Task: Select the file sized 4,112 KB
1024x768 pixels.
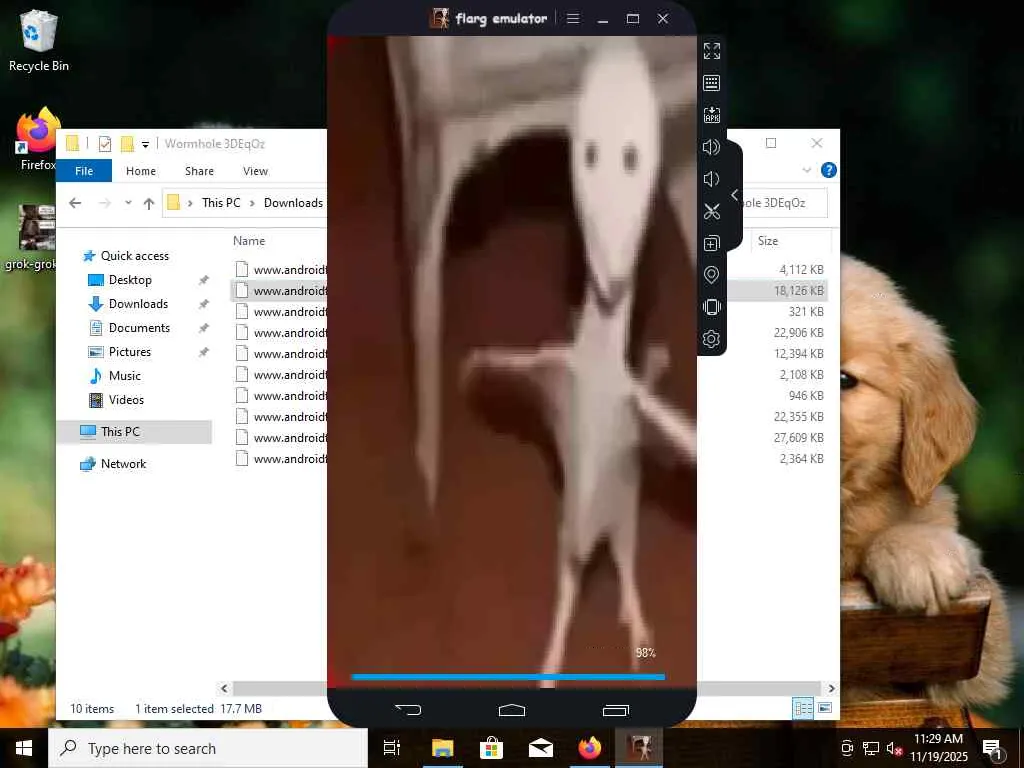Action: 529,270
